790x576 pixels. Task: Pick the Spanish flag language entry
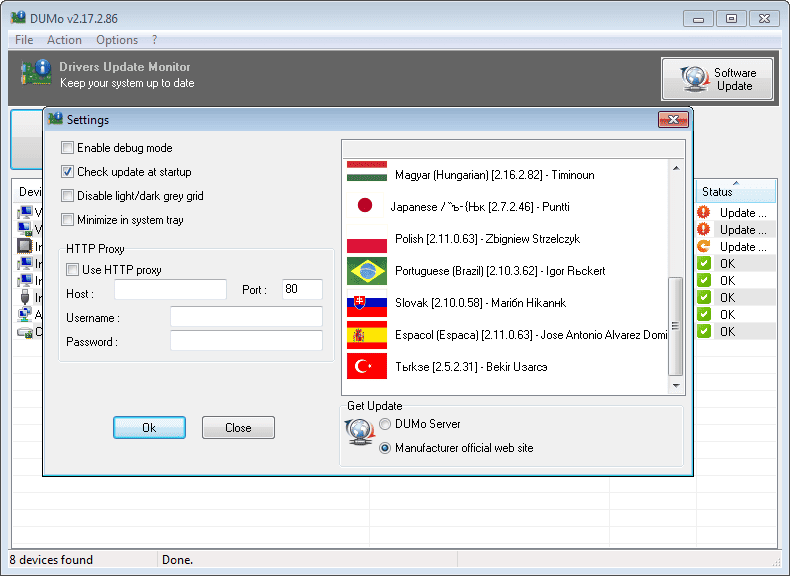pyautogui.click(x=366, y=335)
